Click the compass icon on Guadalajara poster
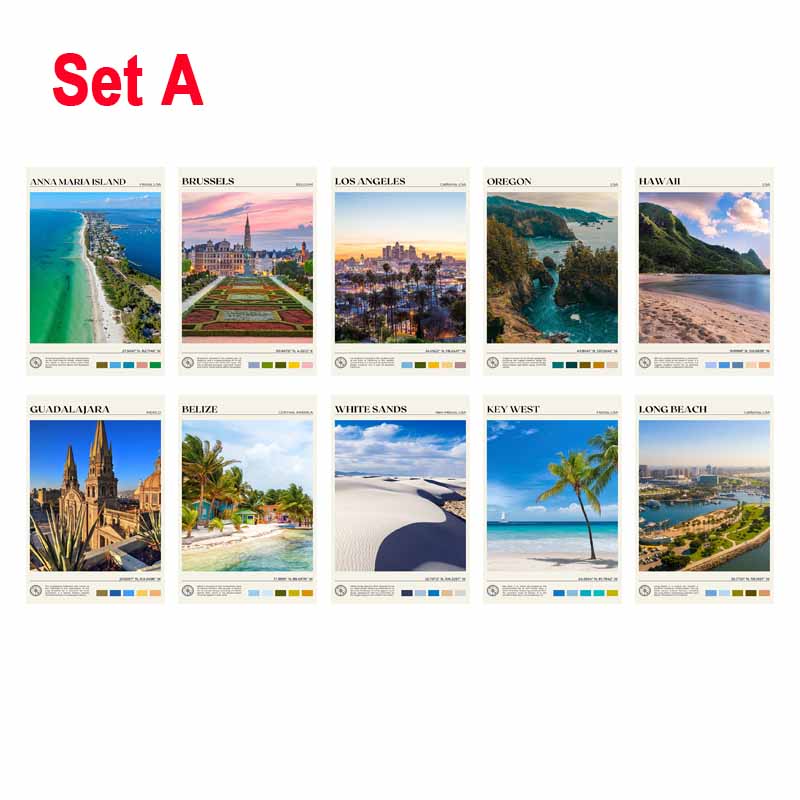 (36, 591)
